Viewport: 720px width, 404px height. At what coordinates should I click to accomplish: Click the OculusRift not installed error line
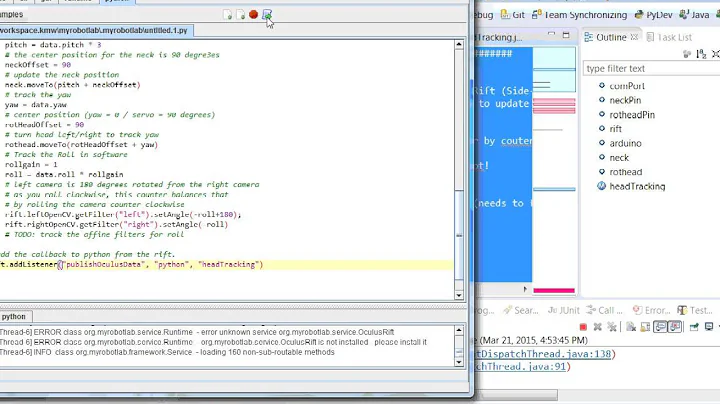(214, 342)
